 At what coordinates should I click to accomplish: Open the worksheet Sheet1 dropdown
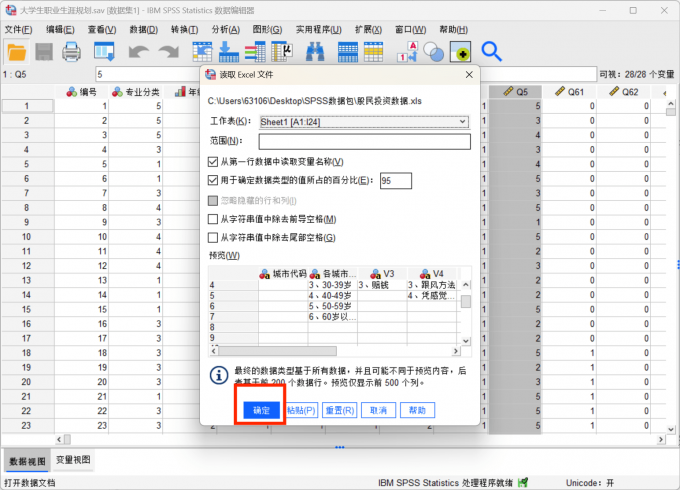click(x=364, y=122)
